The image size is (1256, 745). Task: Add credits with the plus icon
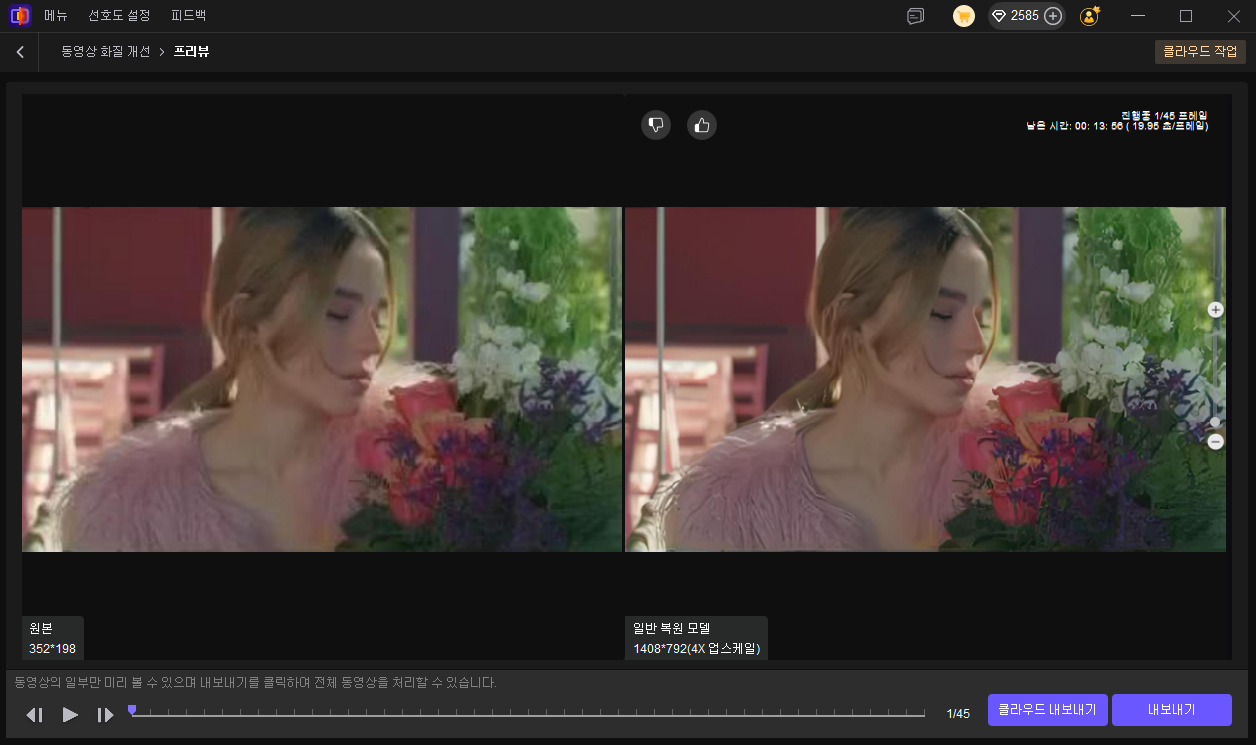tap(1053, 16)
